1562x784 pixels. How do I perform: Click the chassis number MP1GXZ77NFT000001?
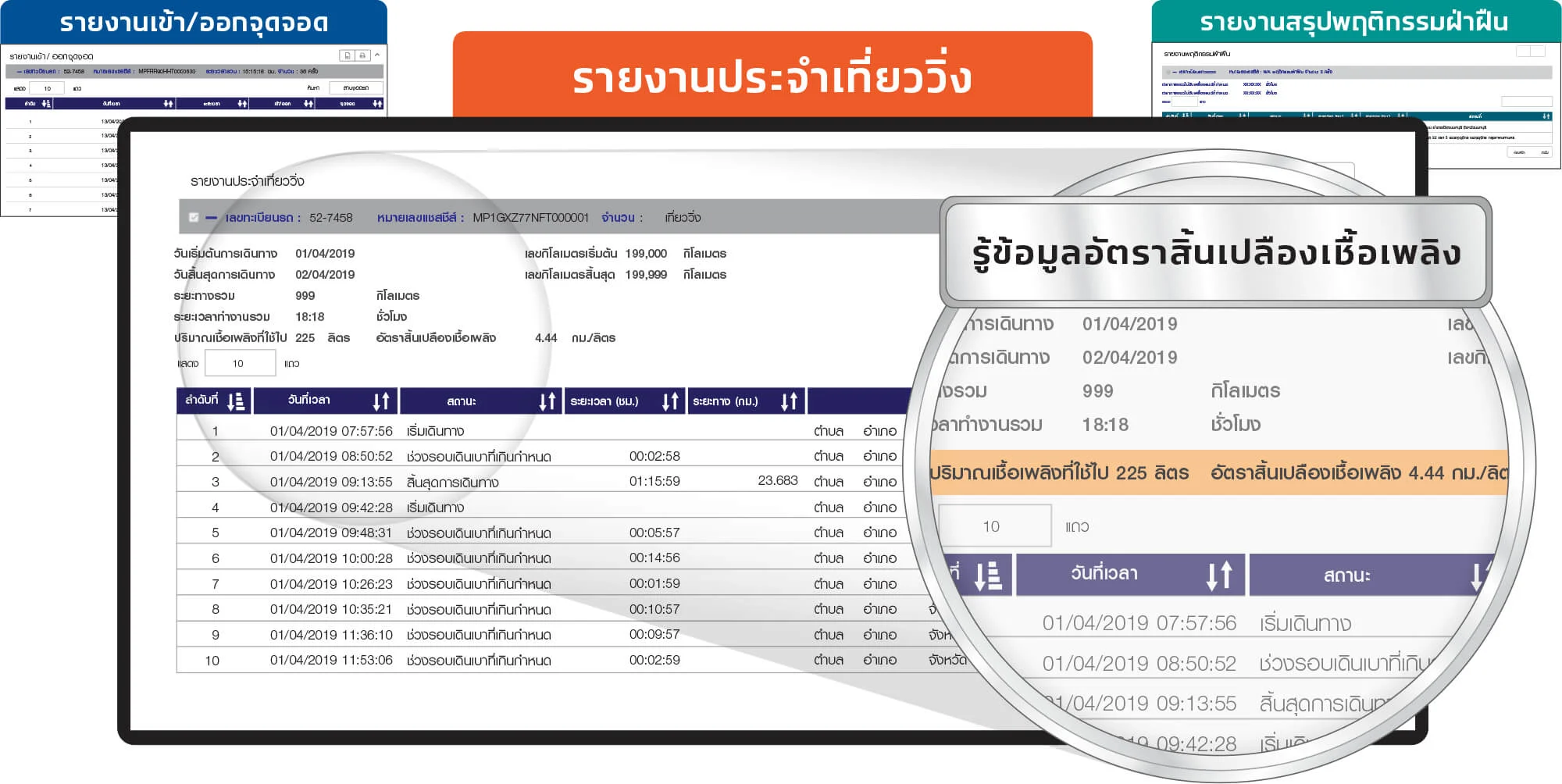(x=530, y=218)
